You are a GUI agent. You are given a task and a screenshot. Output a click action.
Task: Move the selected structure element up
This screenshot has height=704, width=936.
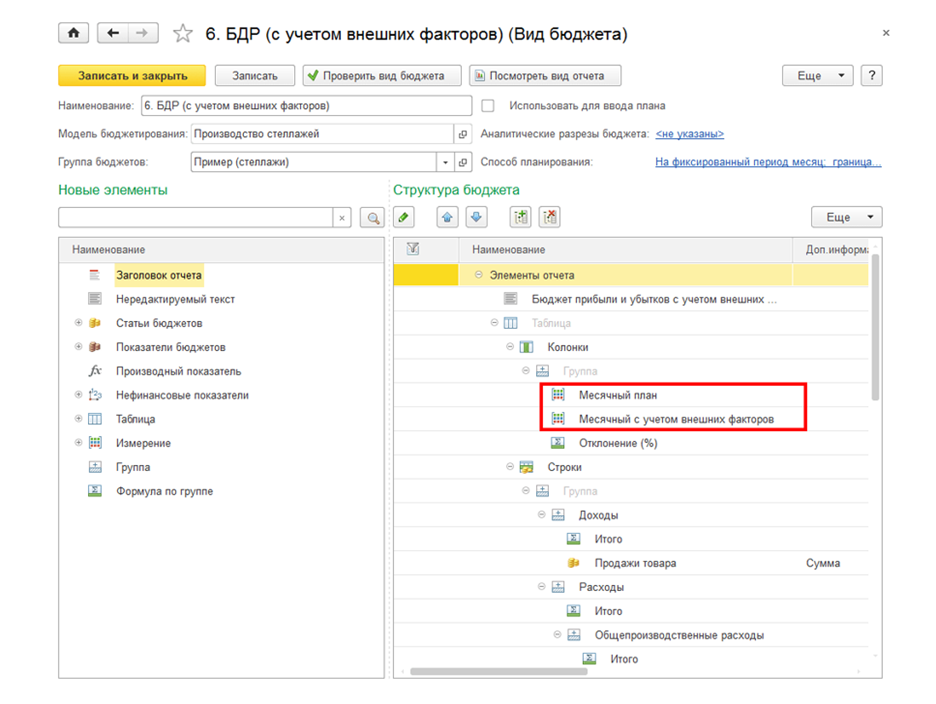447,217
